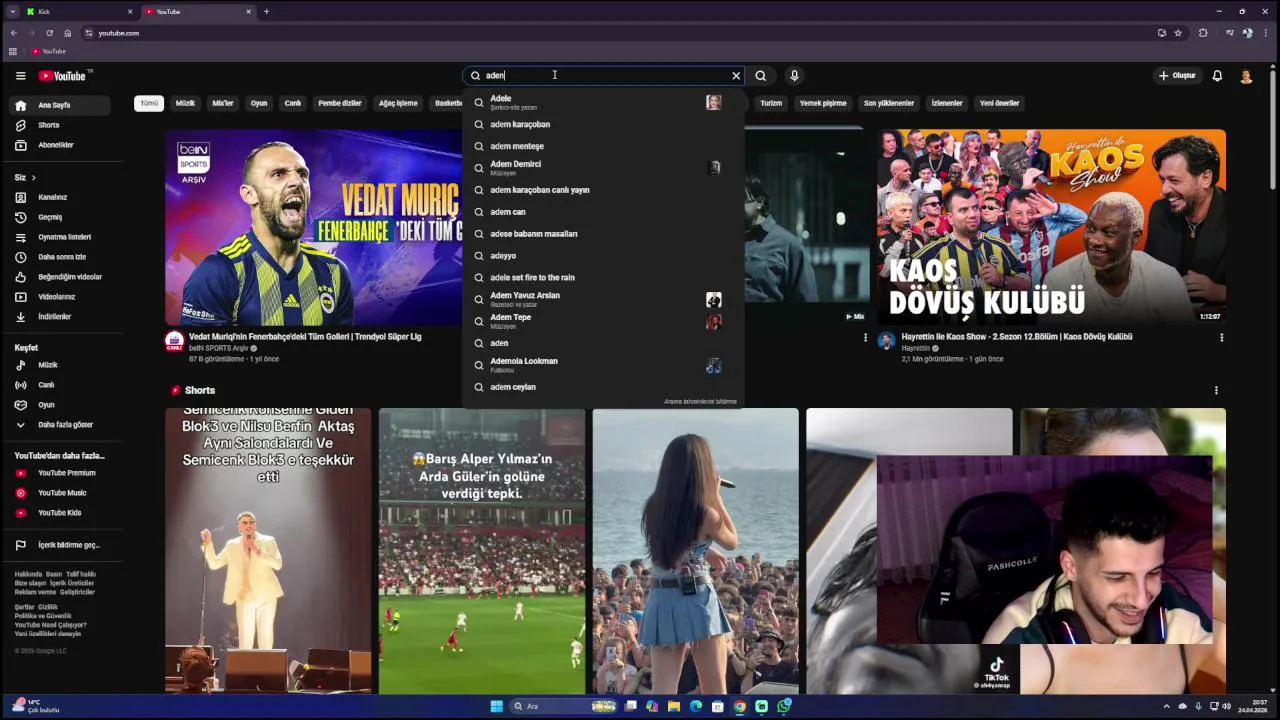Choose the Adem Demirci suggestion

point(604,168)
